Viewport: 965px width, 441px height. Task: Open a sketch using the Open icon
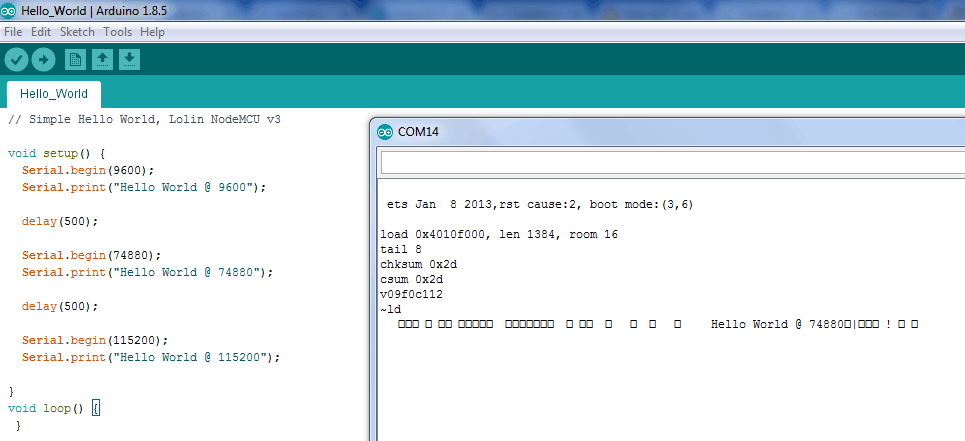click(x=102, y=60)
